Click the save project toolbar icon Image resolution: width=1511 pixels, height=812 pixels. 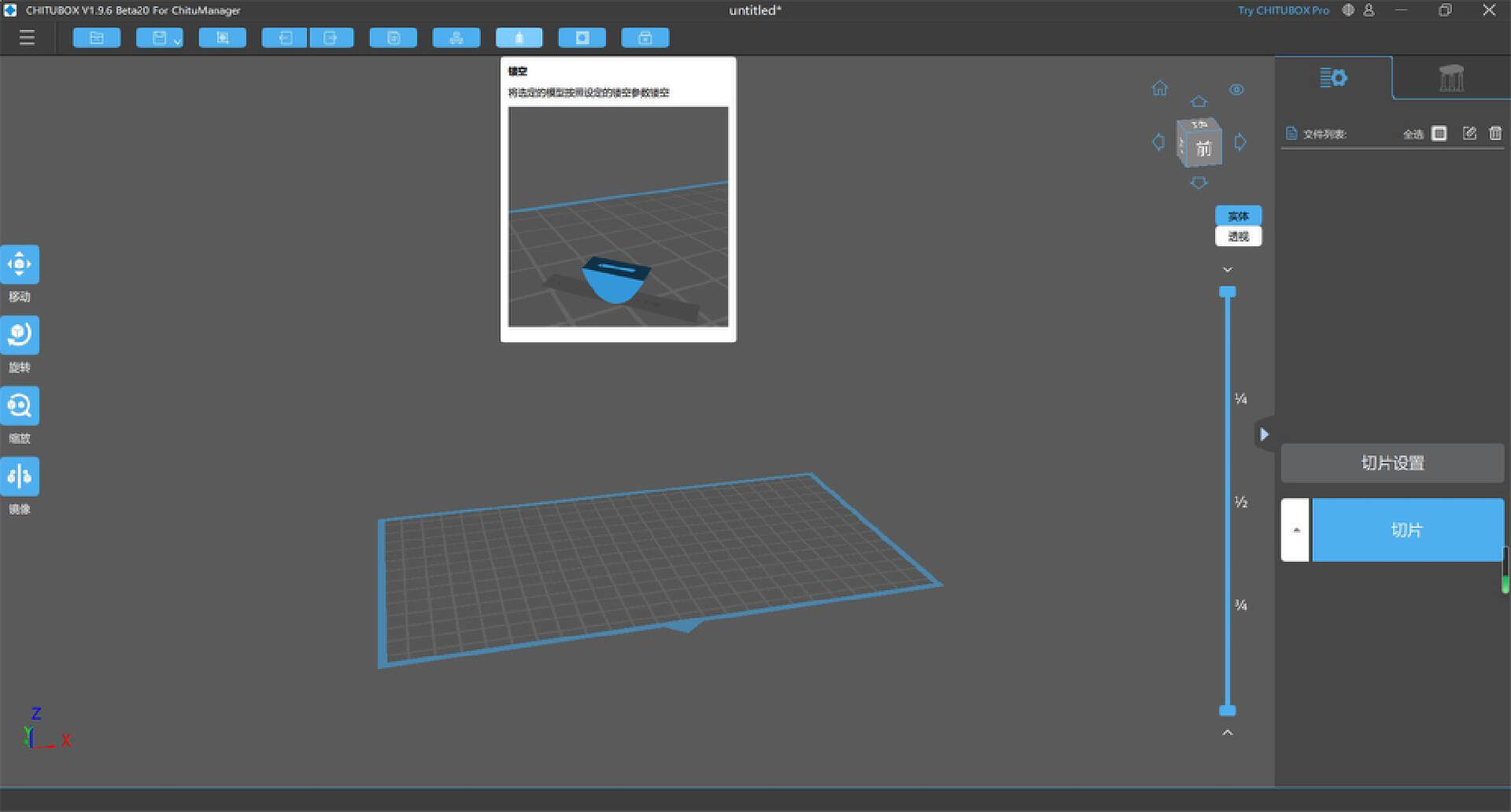[158, 38]
